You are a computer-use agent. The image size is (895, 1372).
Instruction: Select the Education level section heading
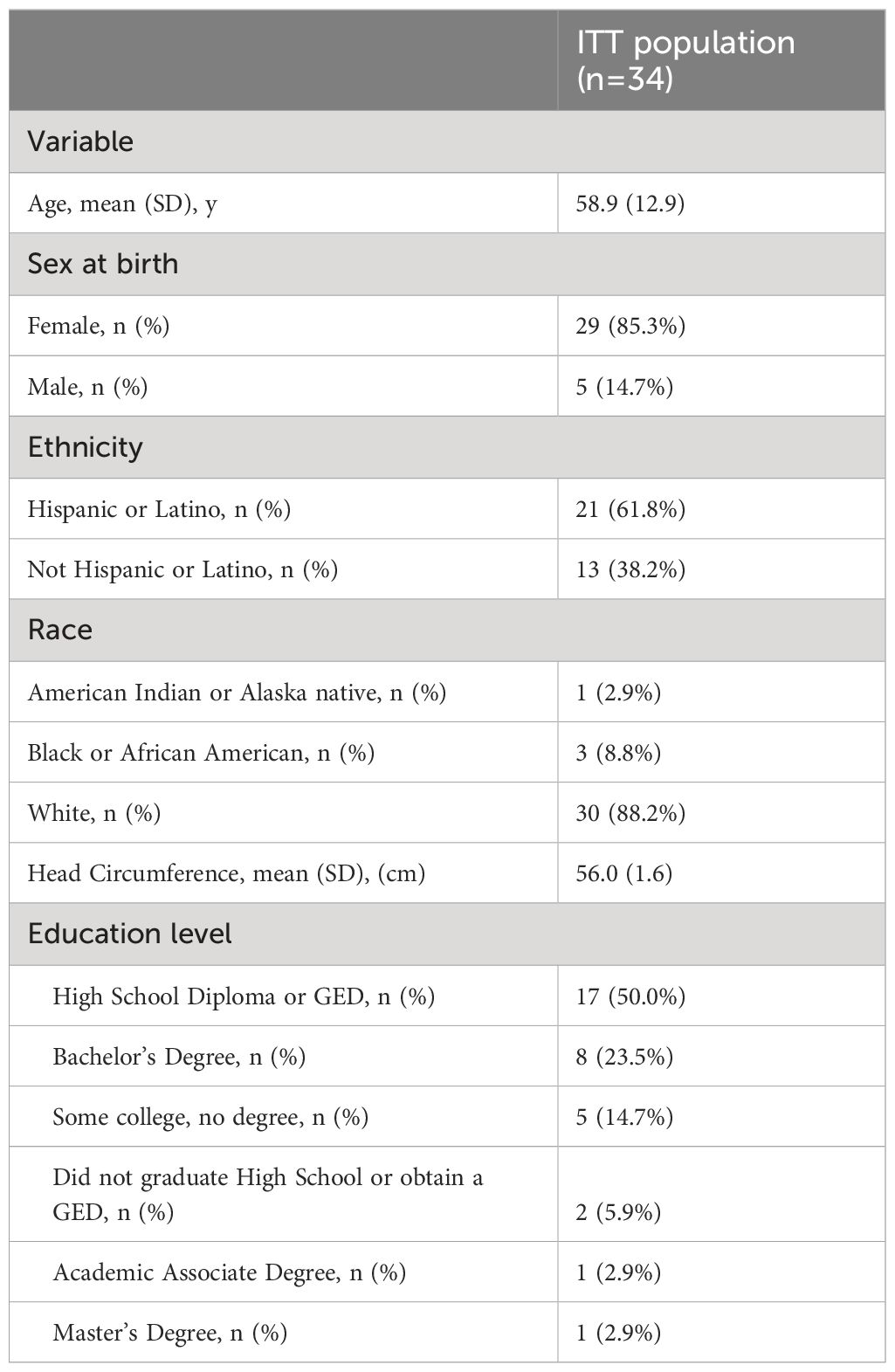tap(129, 934)
